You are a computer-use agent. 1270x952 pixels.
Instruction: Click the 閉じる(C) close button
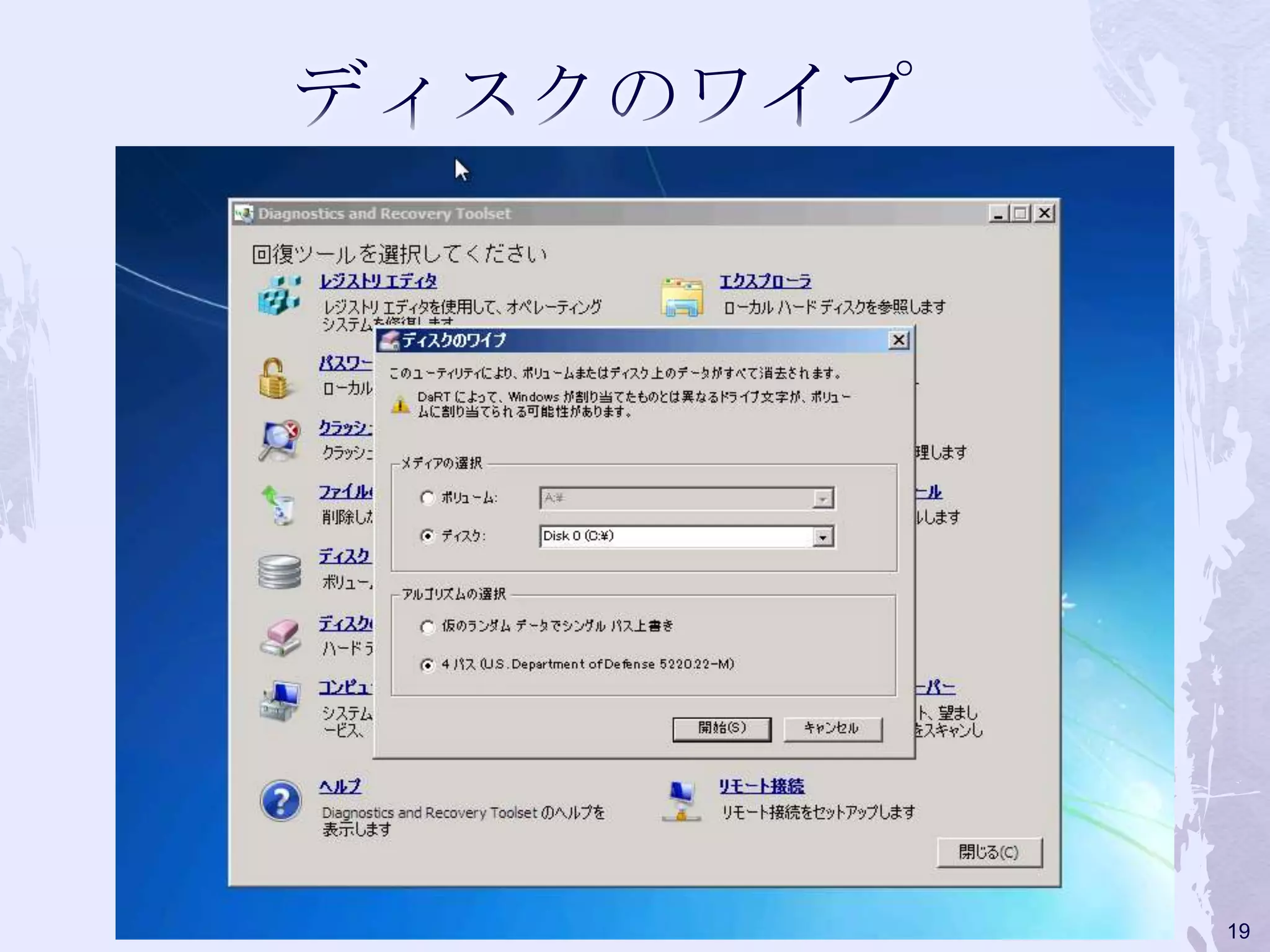coord(989,852)
